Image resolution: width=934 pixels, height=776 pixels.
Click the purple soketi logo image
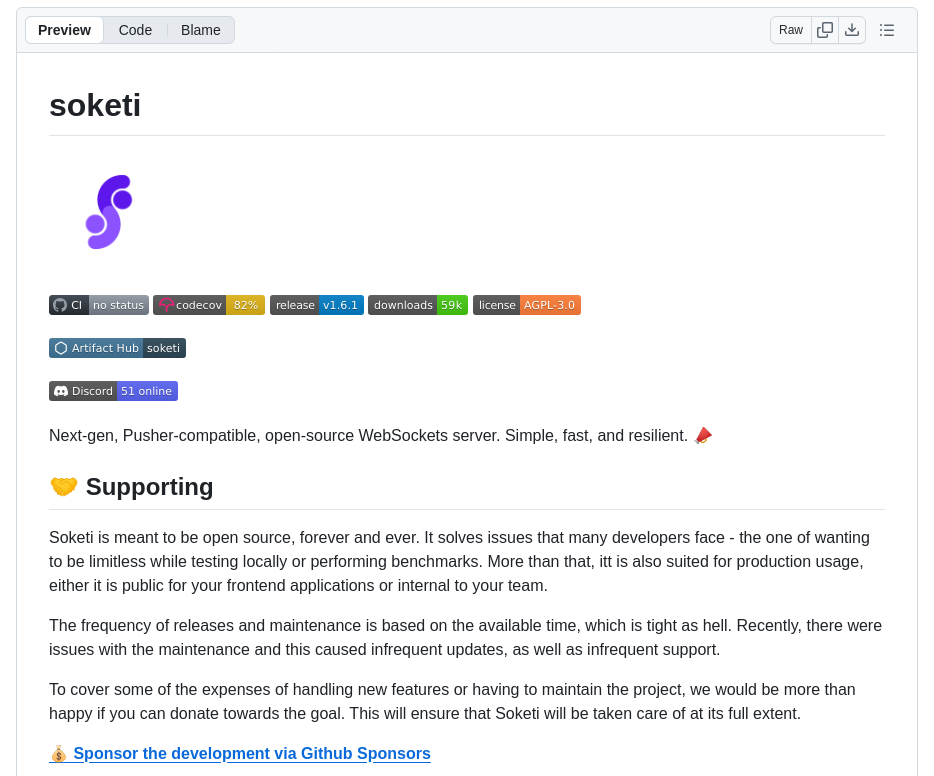tap(109, 212)
